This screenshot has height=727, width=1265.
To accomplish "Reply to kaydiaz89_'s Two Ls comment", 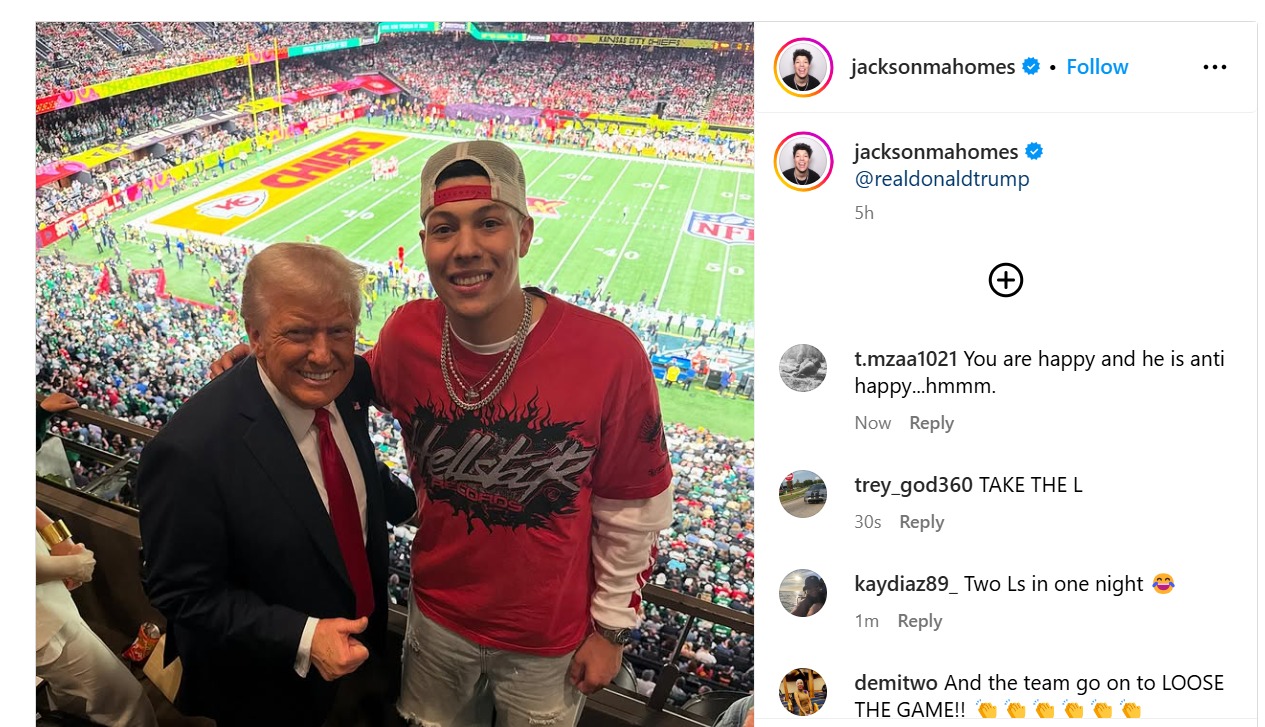I will 919,621.
